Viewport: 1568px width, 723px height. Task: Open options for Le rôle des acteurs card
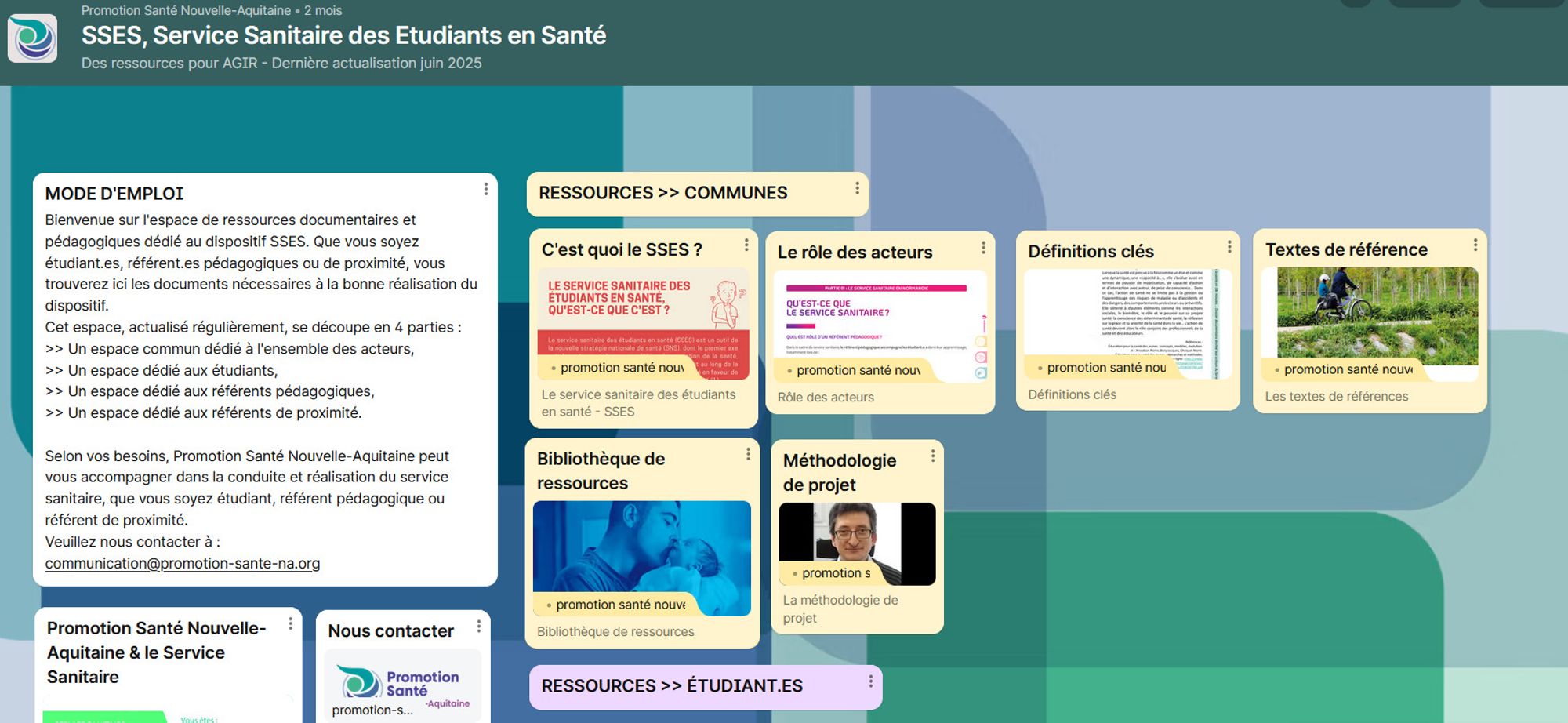tap(983, 247)
